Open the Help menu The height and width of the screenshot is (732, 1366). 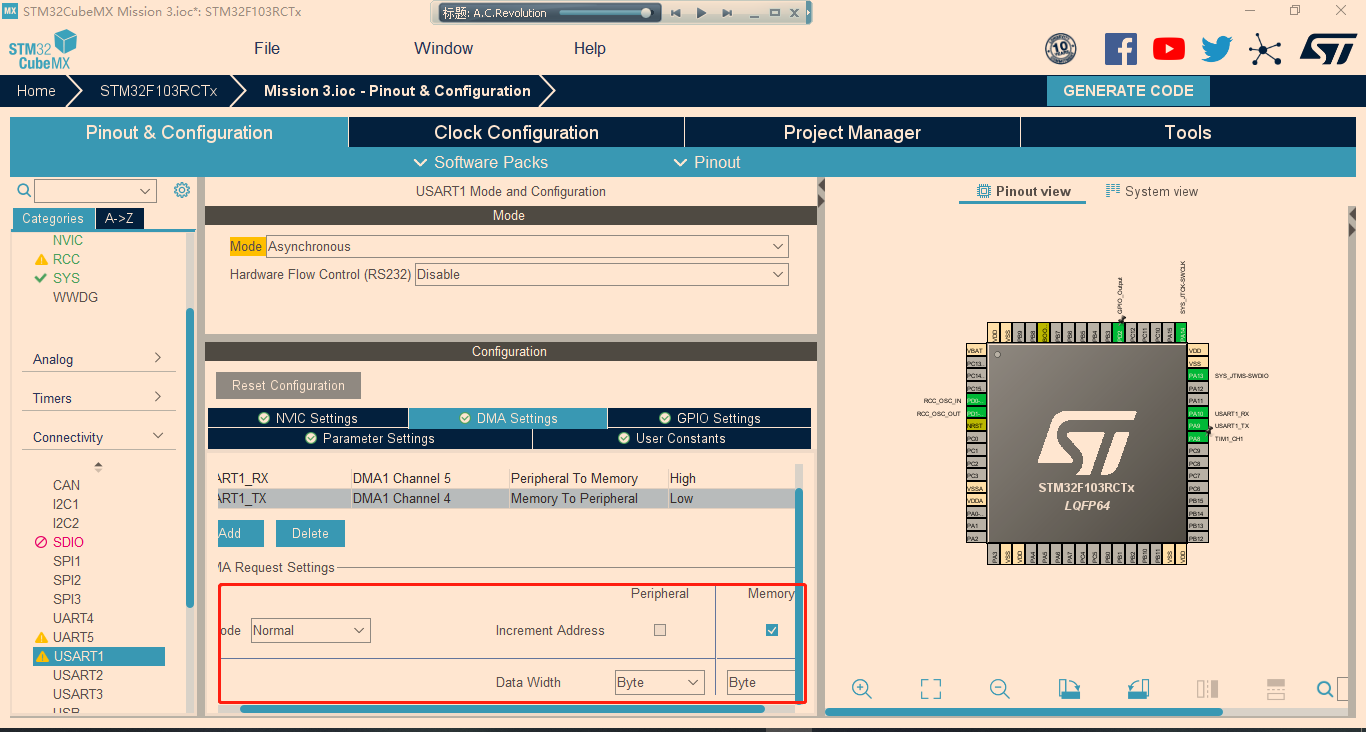(589, 48)
